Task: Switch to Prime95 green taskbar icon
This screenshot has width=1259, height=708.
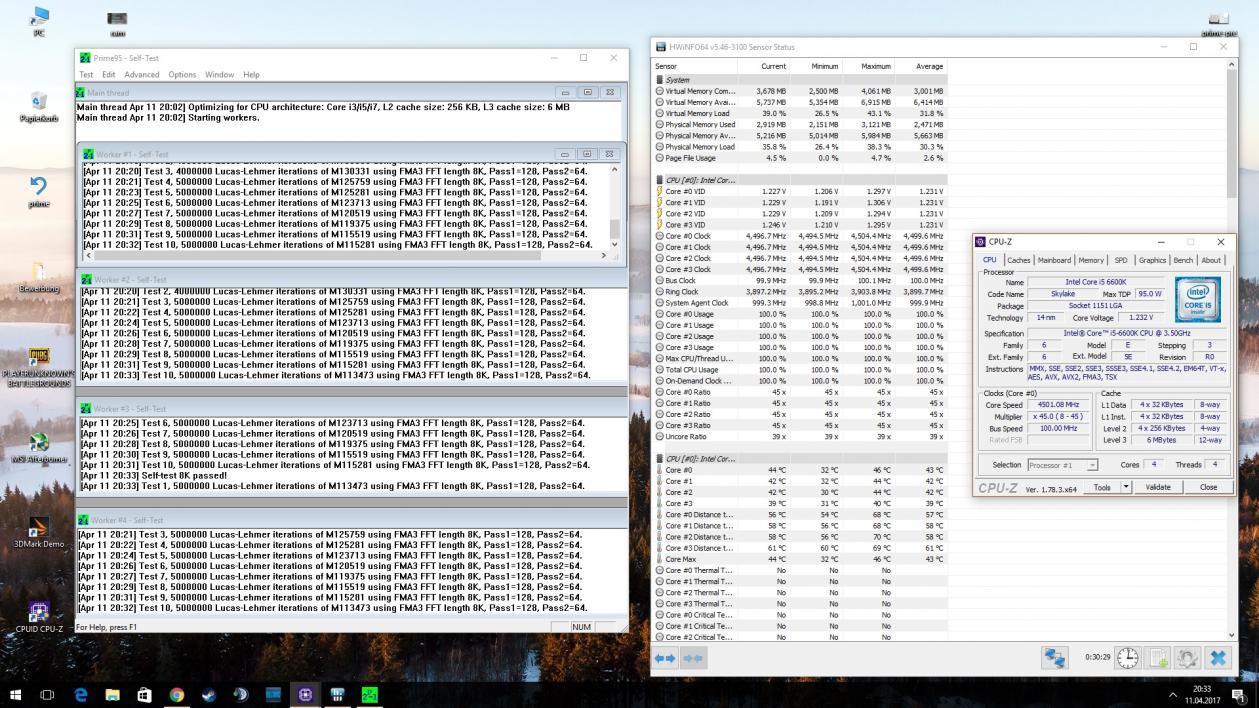Action: 369,694
